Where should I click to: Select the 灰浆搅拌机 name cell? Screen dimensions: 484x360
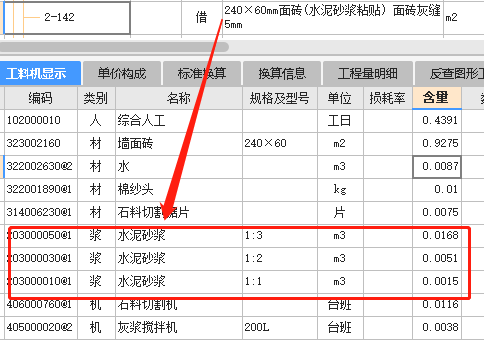(179, 328)
